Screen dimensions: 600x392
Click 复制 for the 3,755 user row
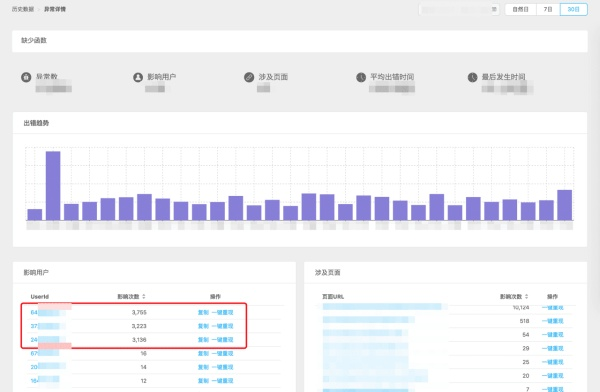click(x=203, y=312)
